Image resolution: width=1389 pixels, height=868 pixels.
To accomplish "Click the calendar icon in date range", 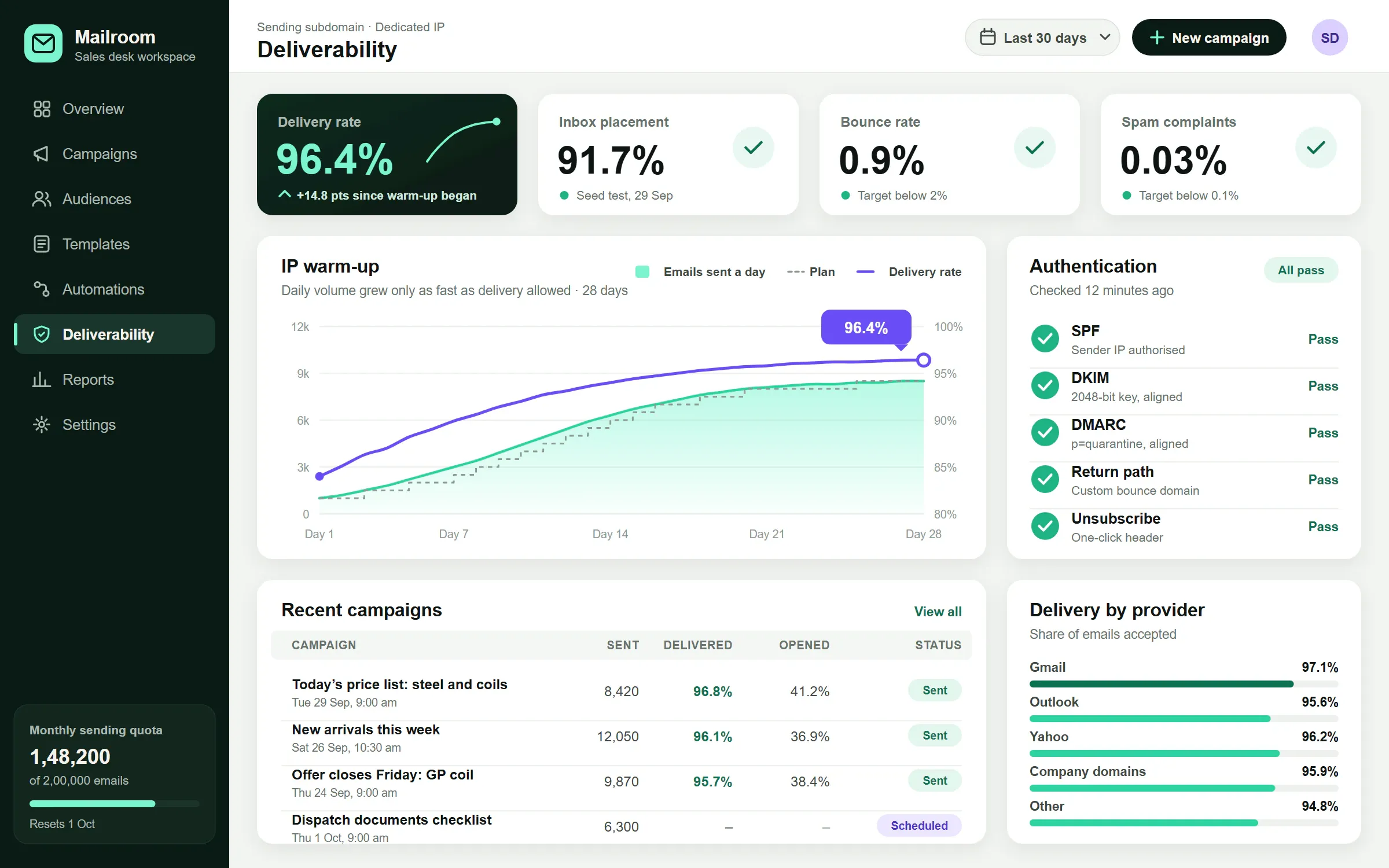I will [987, 38].
